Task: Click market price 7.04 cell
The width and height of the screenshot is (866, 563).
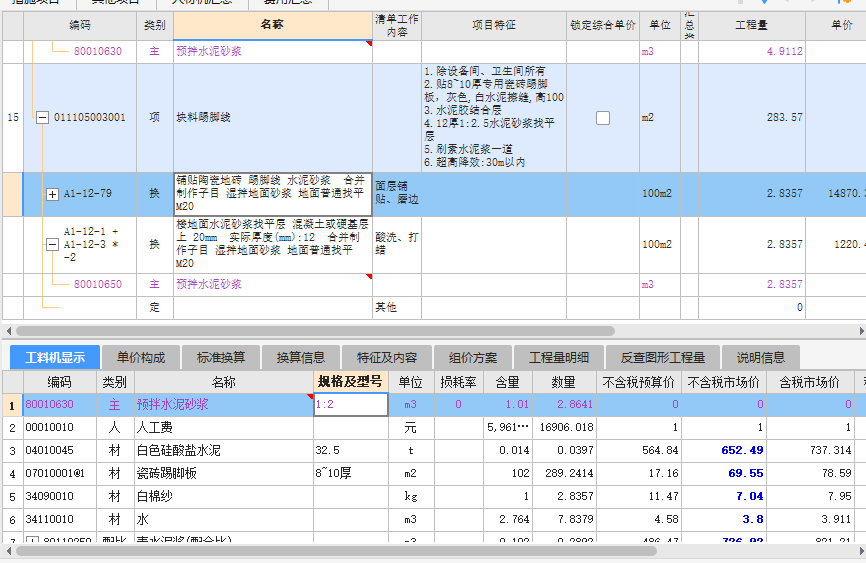Action: coord(724,497)
